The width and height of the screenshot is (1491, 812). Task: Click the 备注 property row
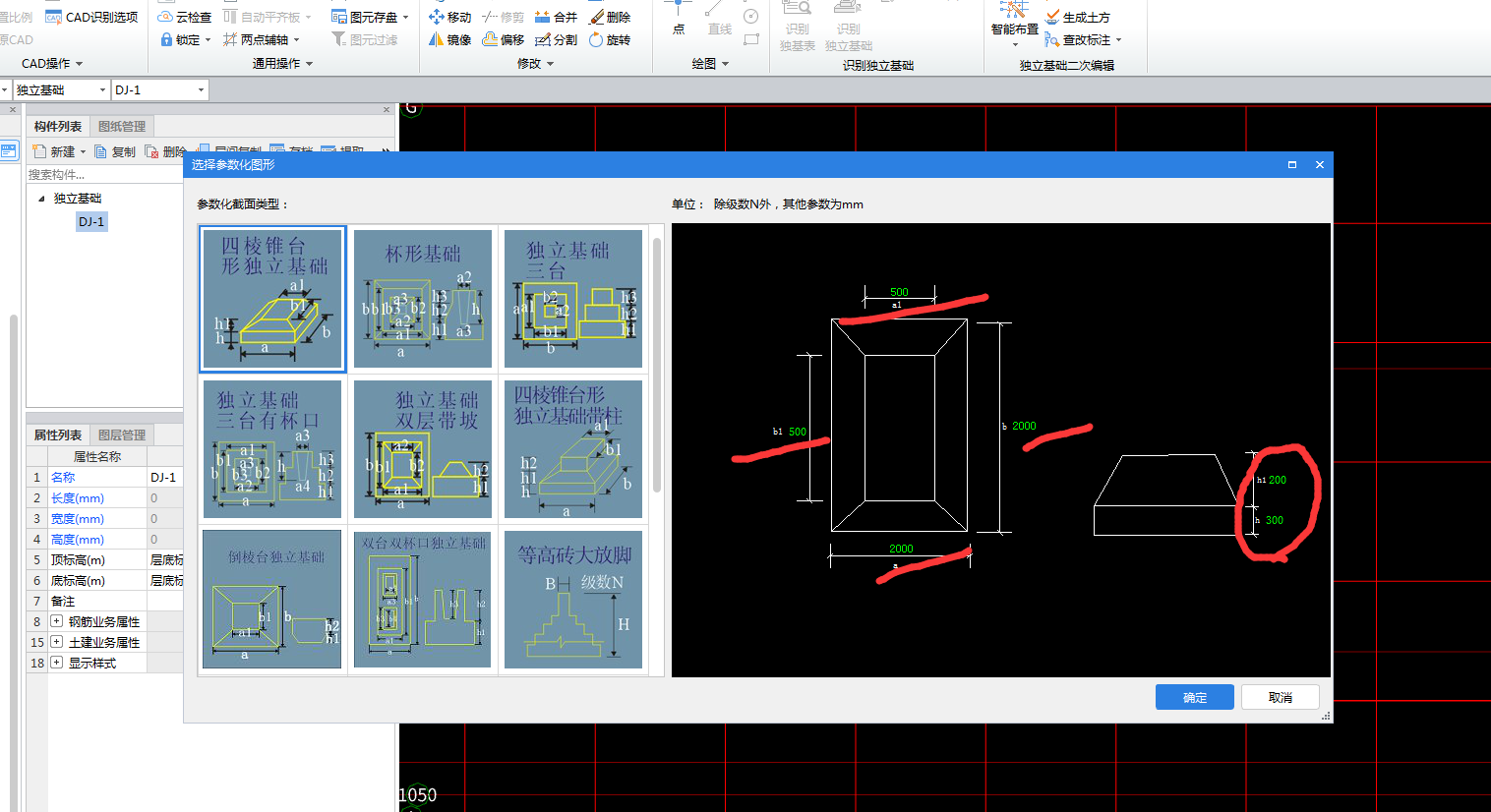point(105,601)
